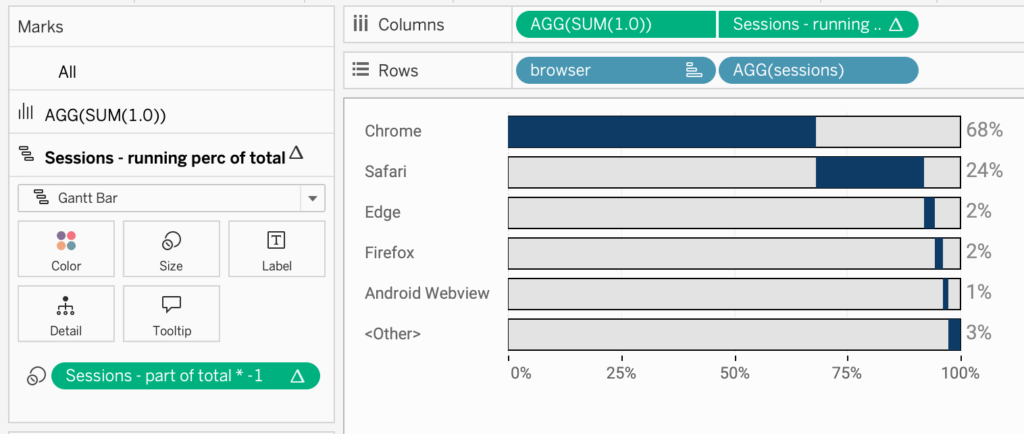Open the Size mark card
The image size is (1024, 434).
point(171,249)
